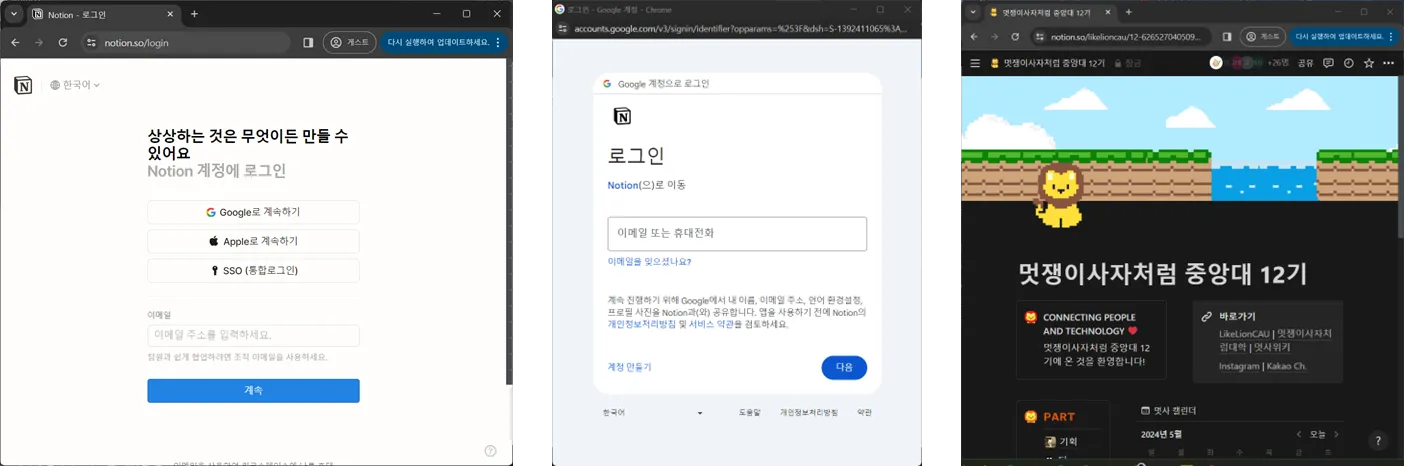Open new tab in 멋쟁이사자처럼 window
The width and height of the screenshot is (1404, 466).
[x=1128, y=12]
